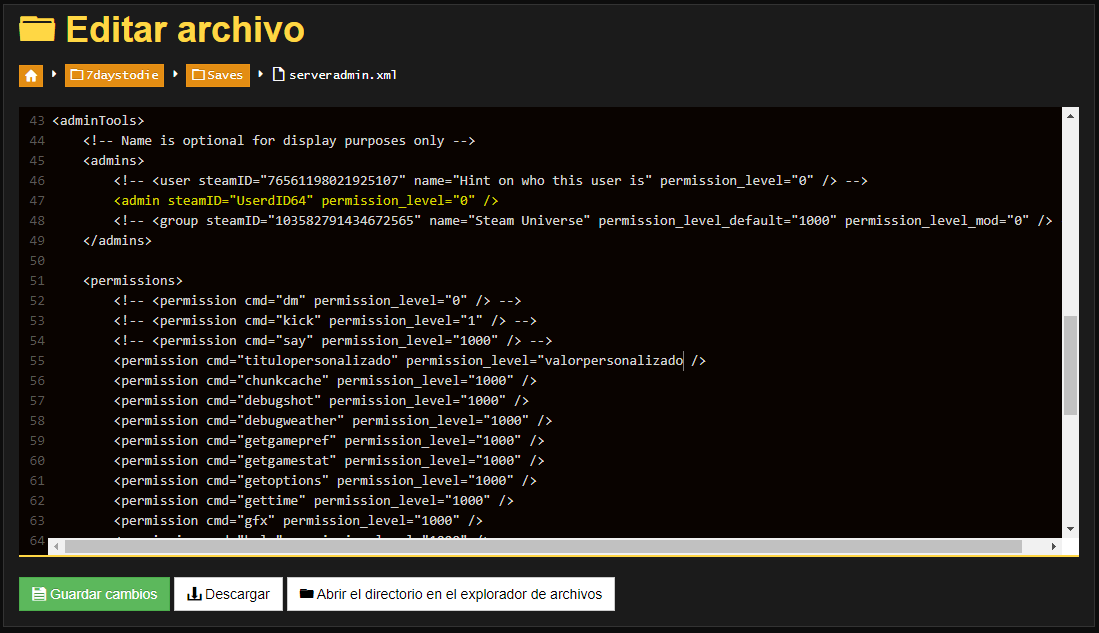
Task: Click the editor's vertical scrollbar up arrow
Action: (1070, 116)
